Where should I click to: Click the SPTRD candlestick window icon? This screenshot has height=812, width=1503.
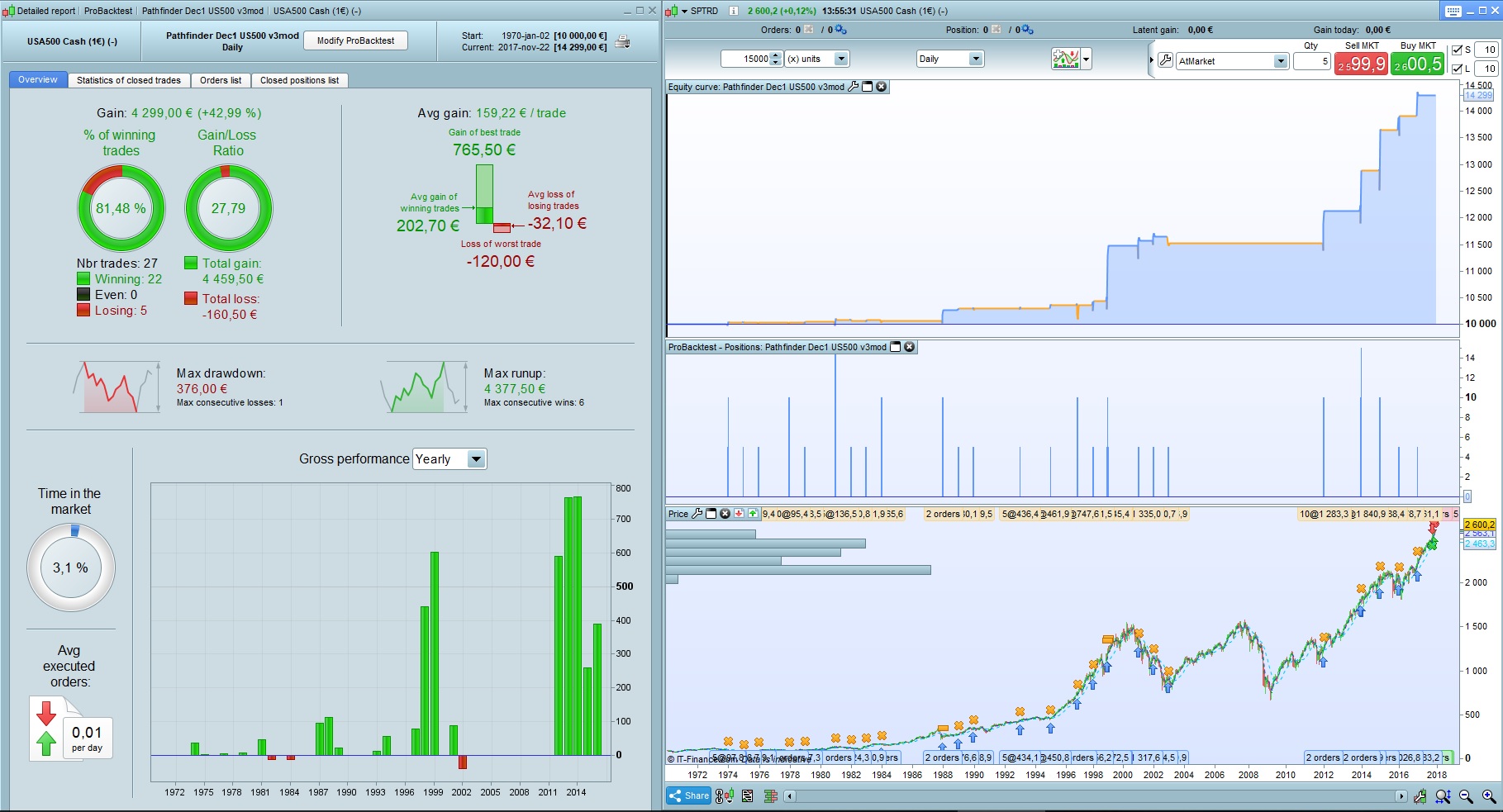672,11
